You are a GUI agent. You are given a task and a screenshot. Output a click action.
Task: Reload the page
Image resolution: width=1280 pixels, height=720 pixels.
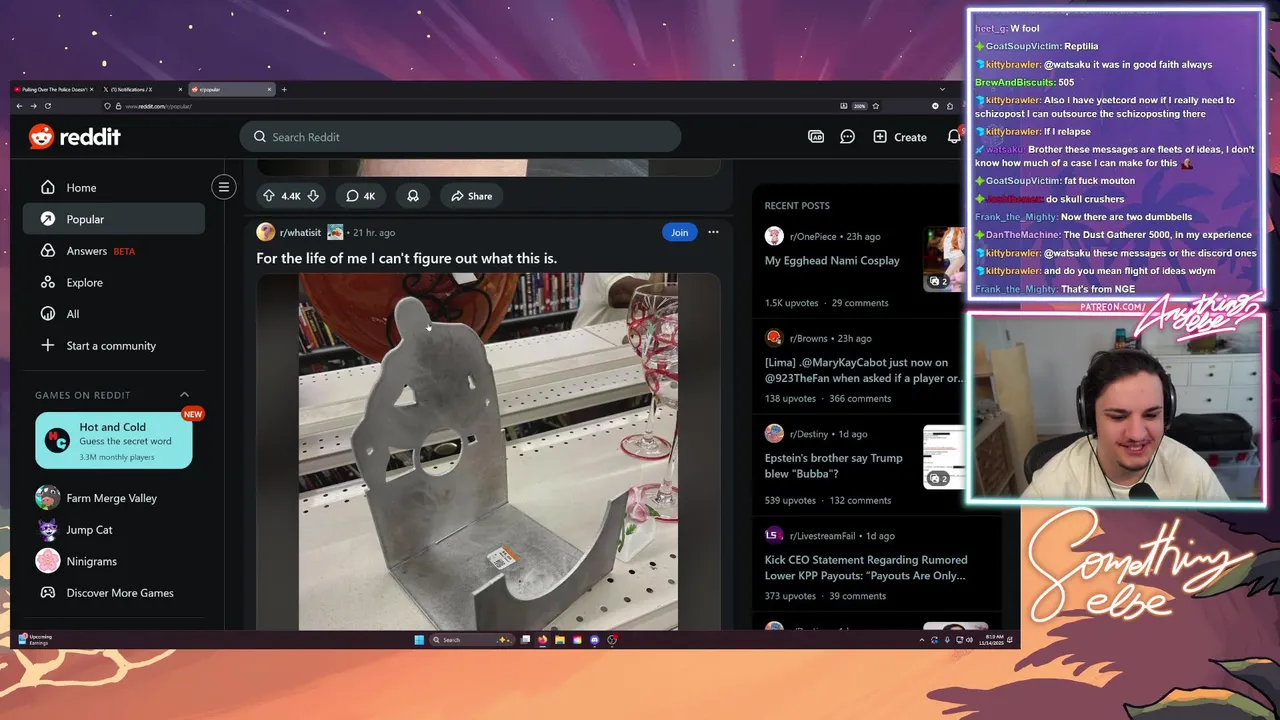click(x=47, y=106)
